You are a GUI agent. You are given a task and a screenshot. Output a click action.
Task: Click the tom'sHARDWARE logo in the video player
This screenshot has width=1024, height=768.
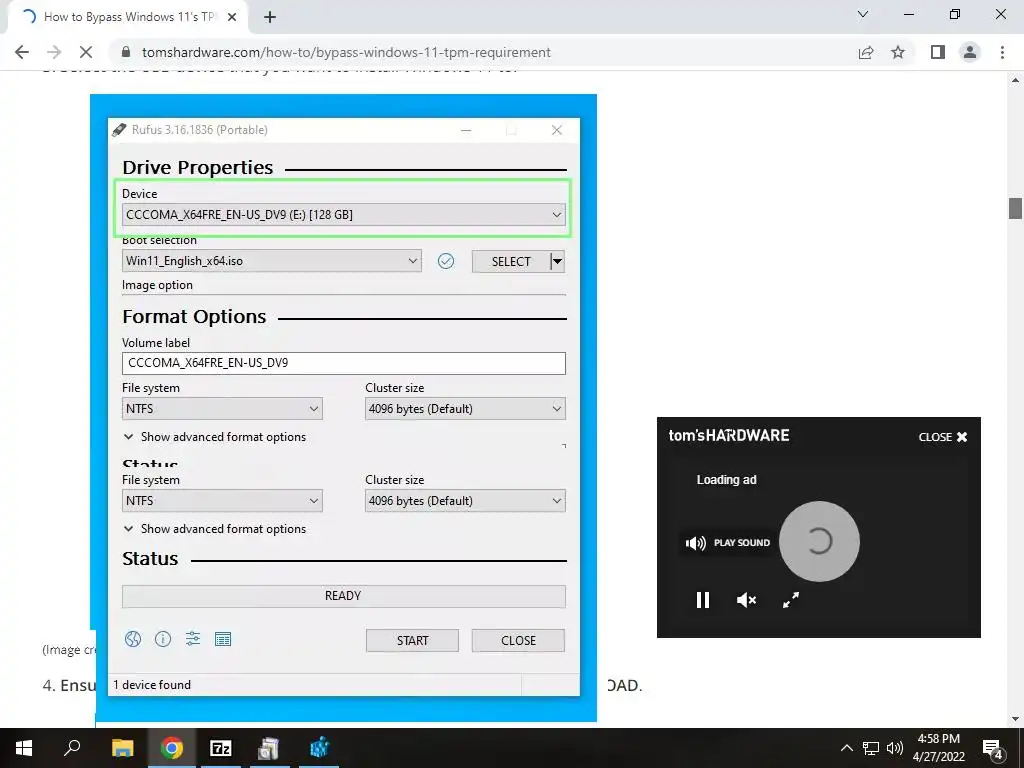pos(729,436)
